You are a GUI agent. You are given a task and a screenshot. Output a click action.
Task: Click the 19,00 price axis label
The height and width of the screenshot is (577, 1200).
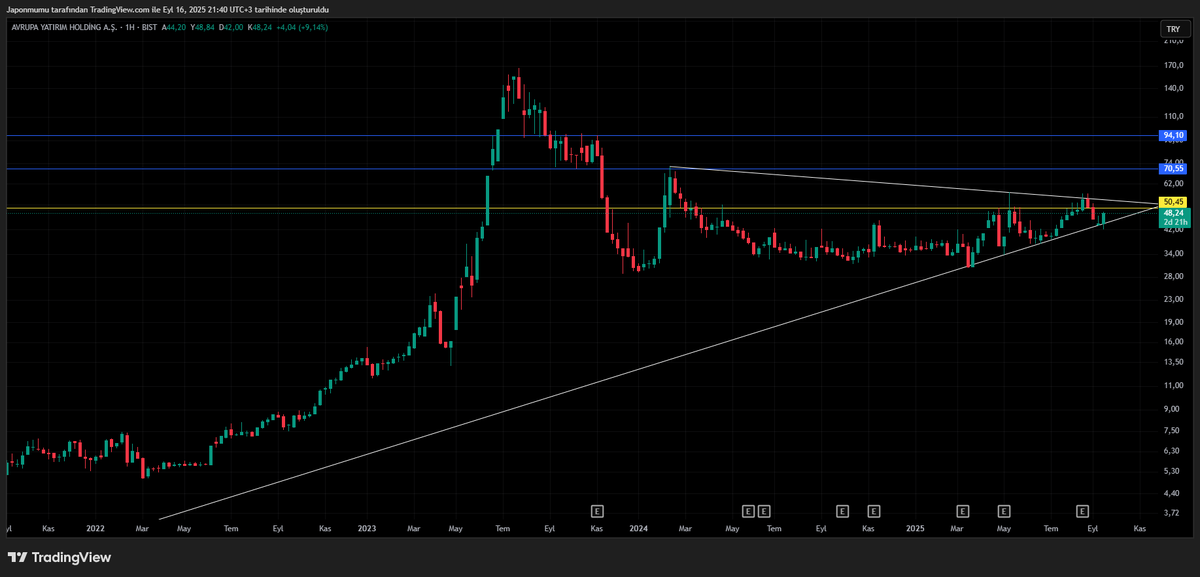(x=1172, y=321)
